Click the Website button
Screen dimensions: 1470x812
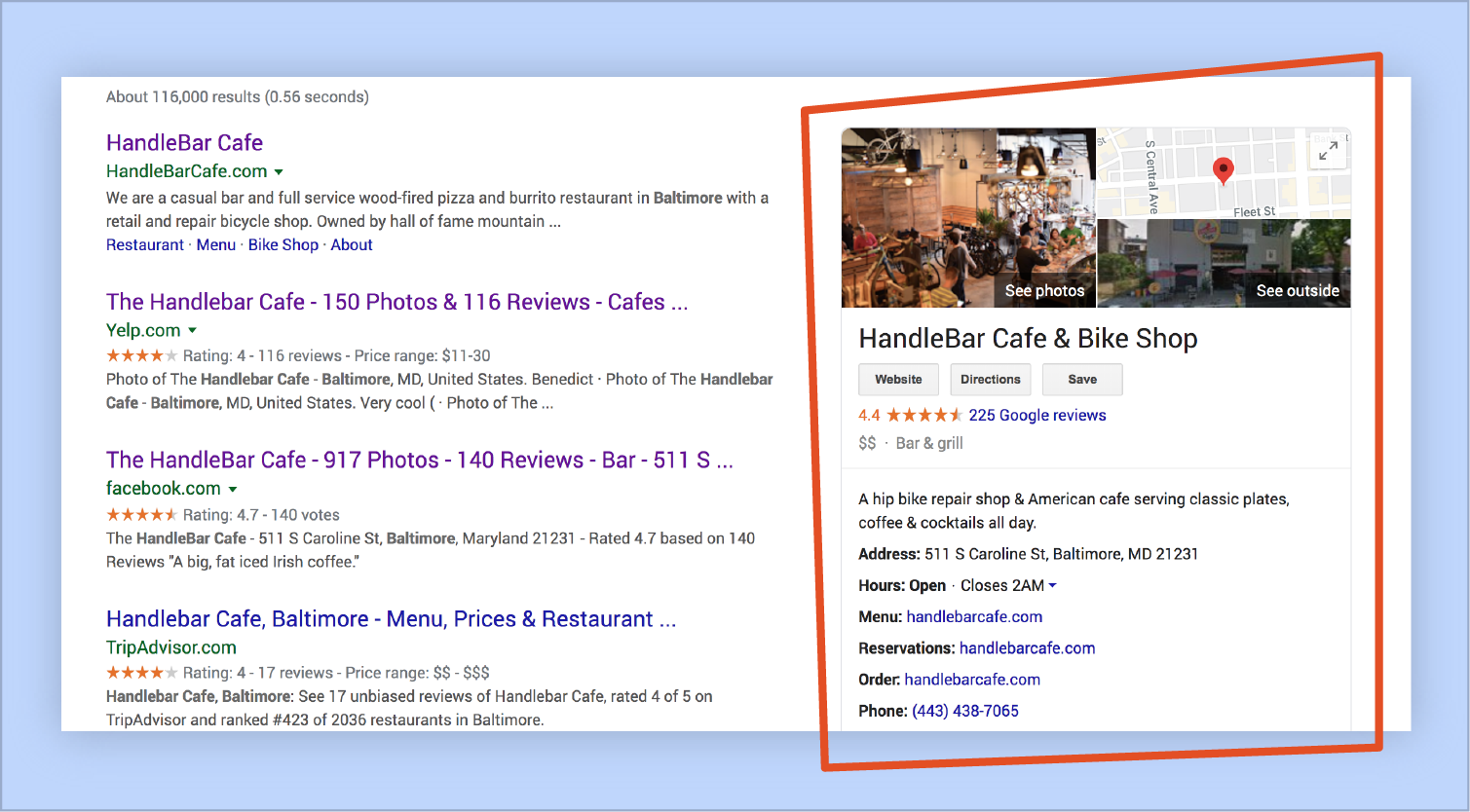click(x=898, y=380)
